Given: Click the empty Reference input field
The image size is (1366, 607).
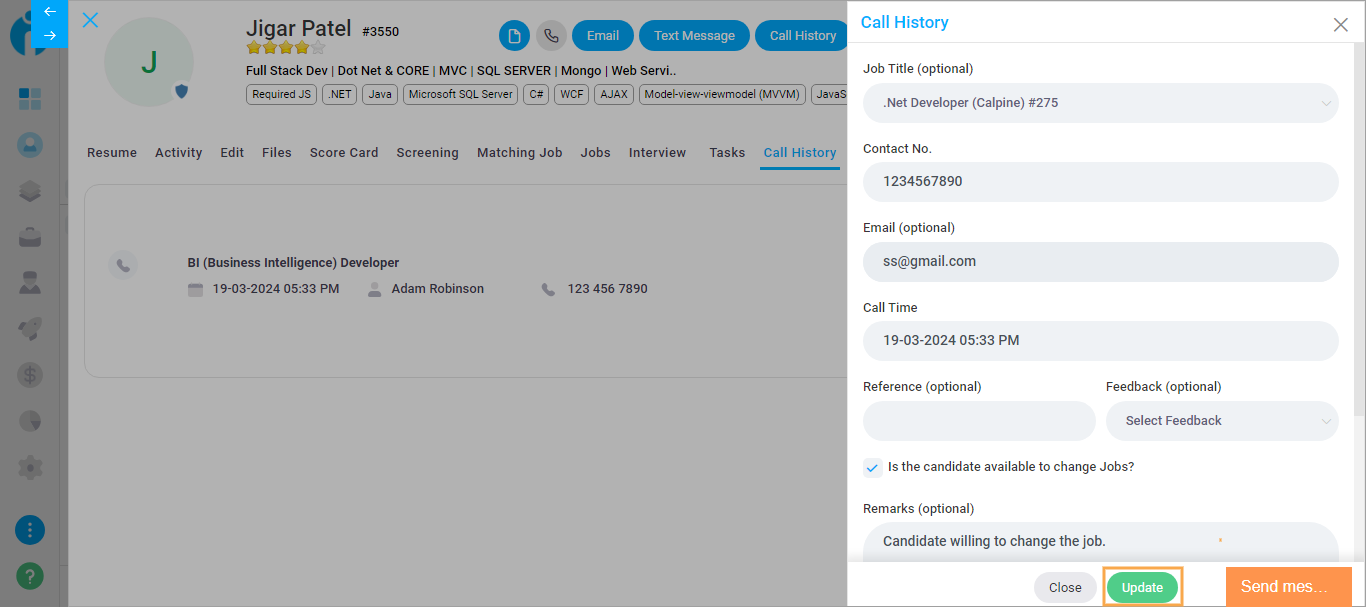Looking at the screenshot, I should [x=979, y=421].
